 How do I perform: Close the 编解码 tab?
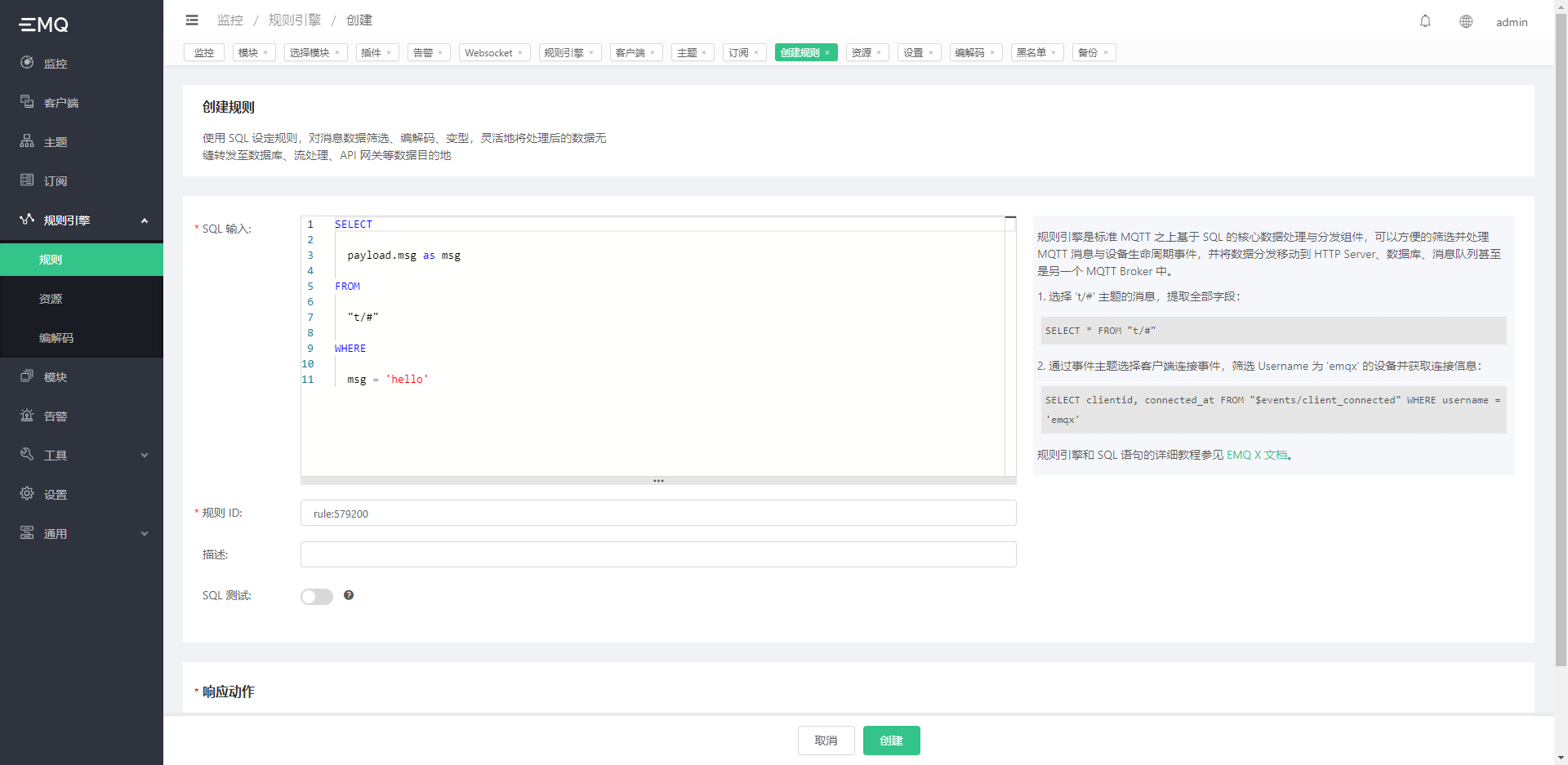992,53
